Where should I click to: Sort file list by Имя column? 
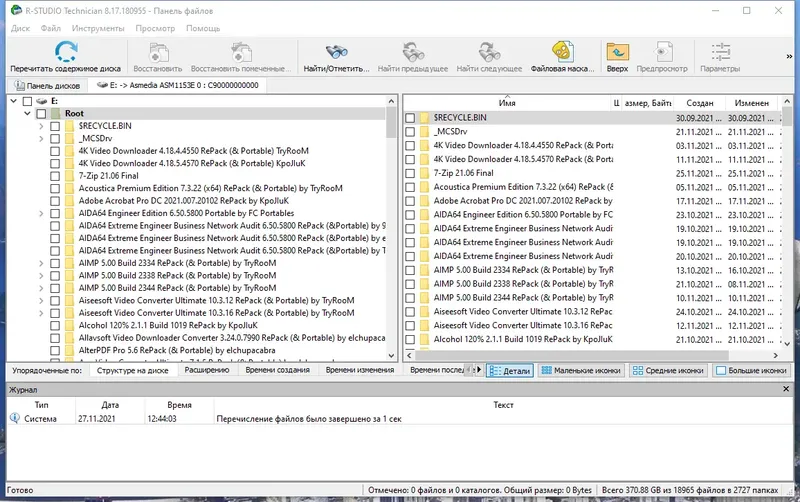tap(507, 103)
